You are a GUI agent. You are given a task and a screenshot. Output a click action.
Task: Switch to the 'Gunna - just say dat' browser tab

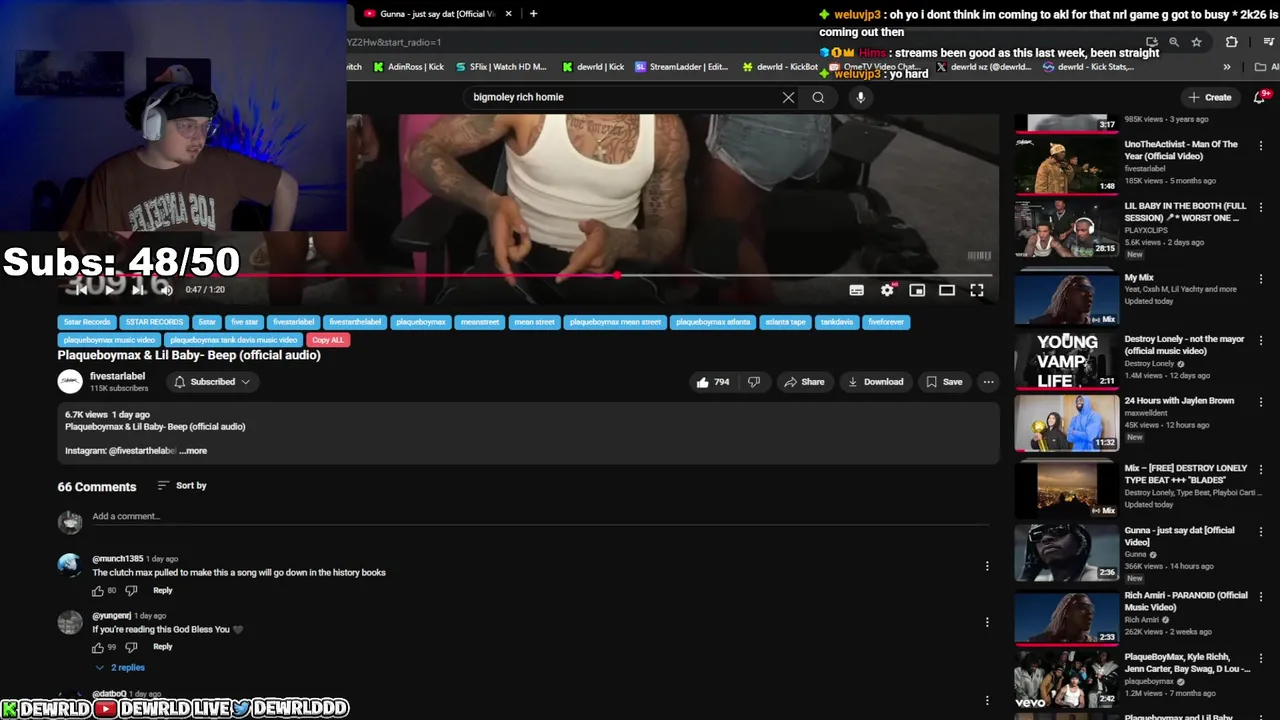pyautogui.click(x=437, y=14)
